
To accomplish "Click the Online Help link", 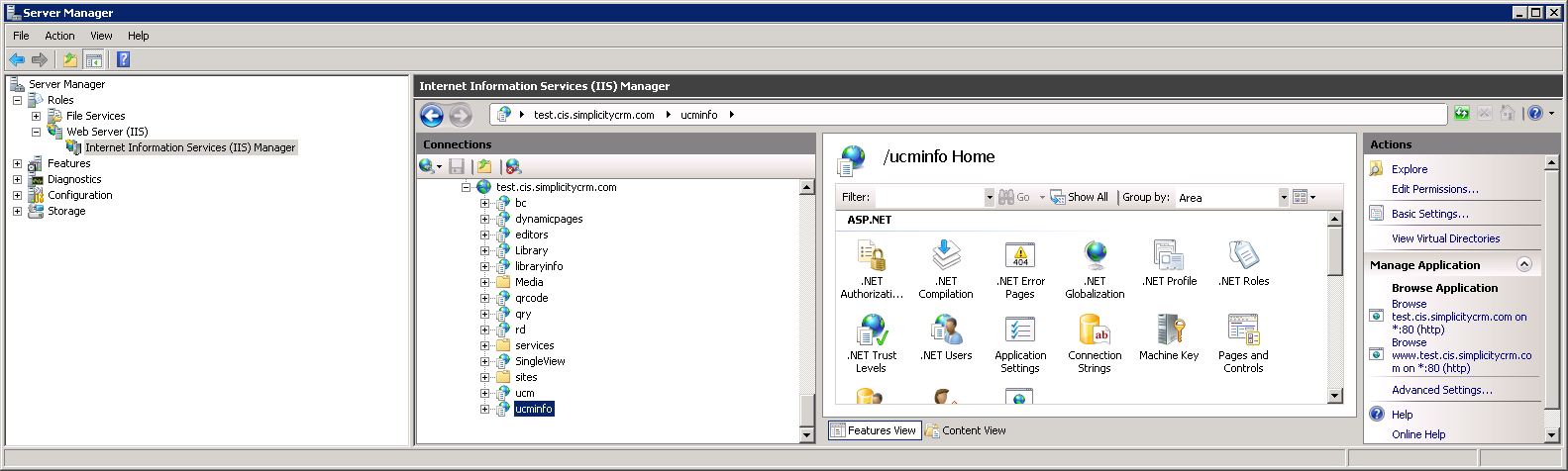I will point(1417,434).
